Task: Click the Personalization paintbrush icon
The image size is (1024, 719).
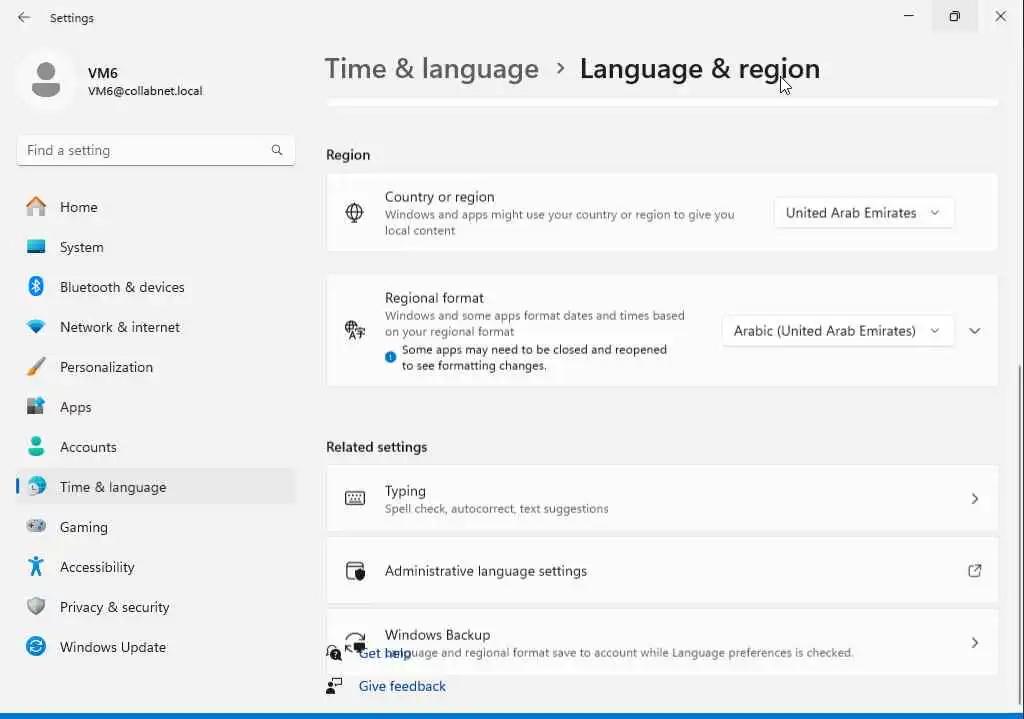Action: point(36,366)
